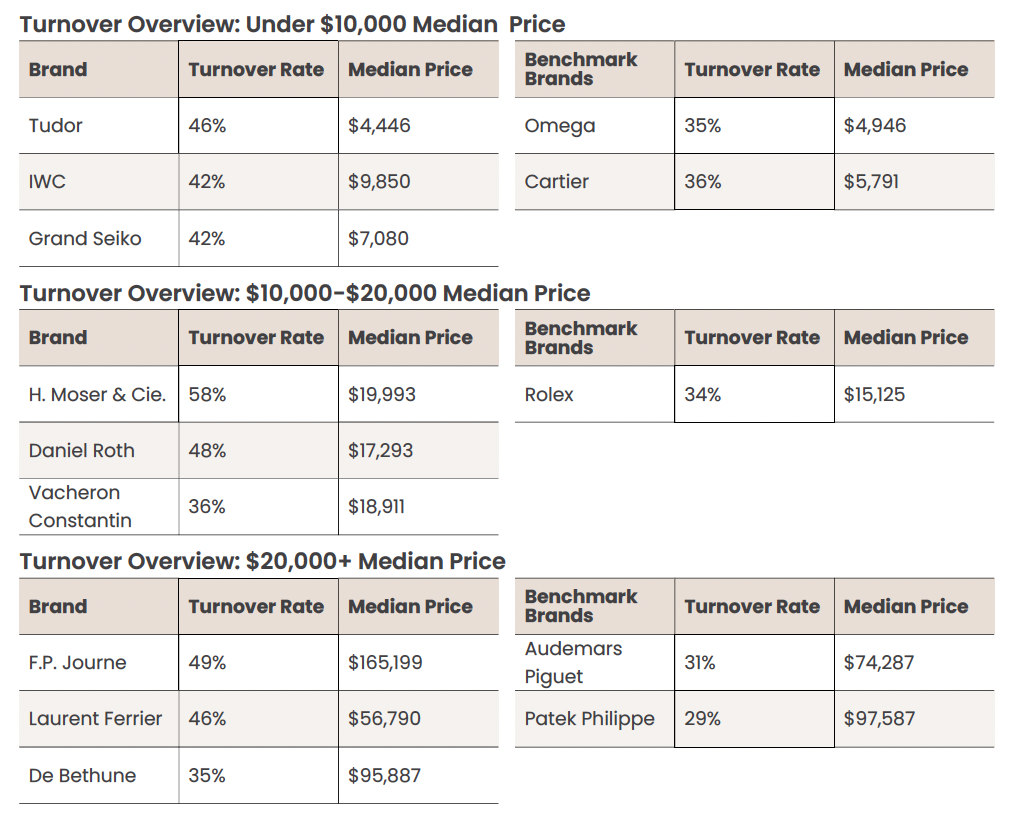Select H. Moser turnover rate 58%
Image resolution: width=1024 pixels, height=822 pixels.
(207, 395)
